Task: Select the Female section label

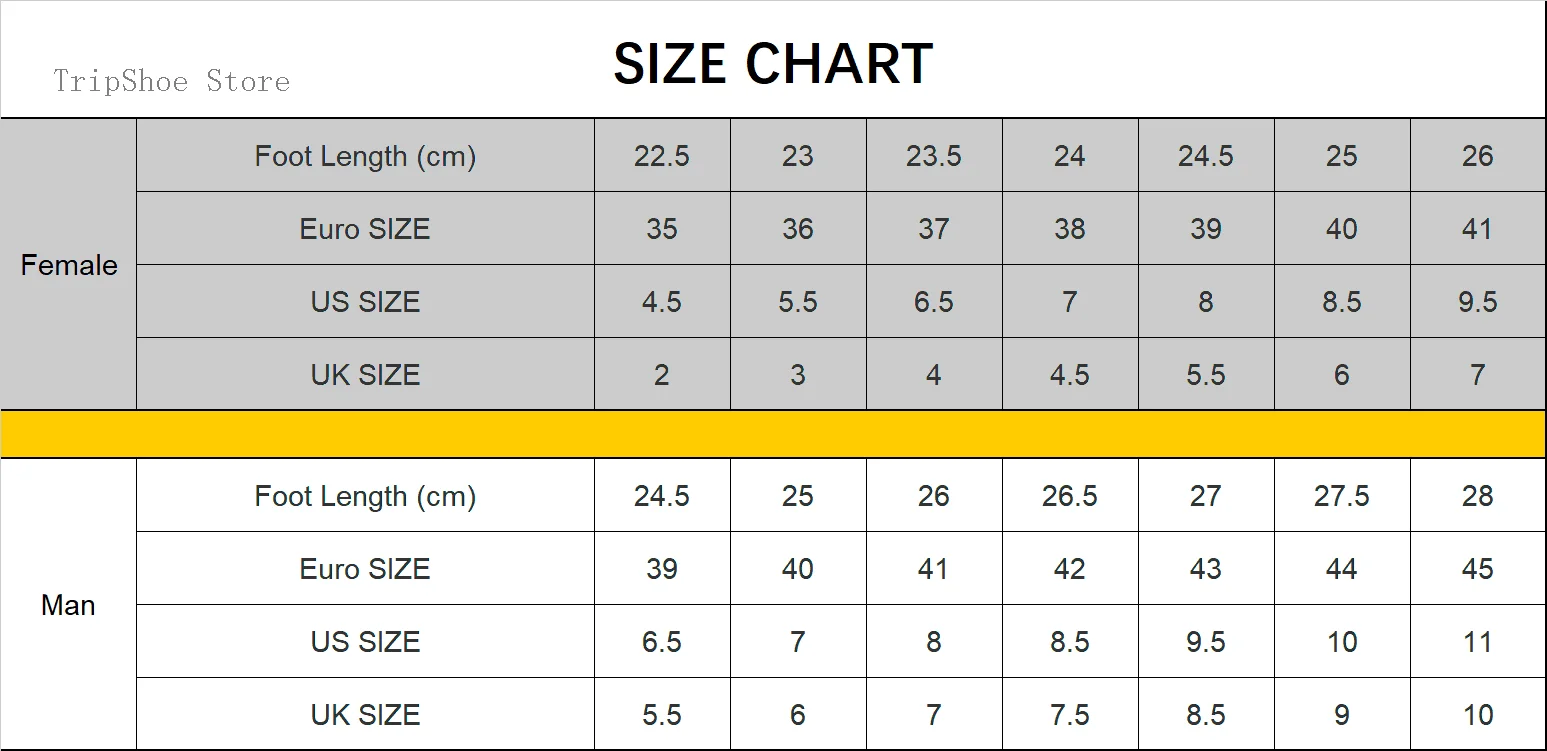Action: click(x=69, y=265)
